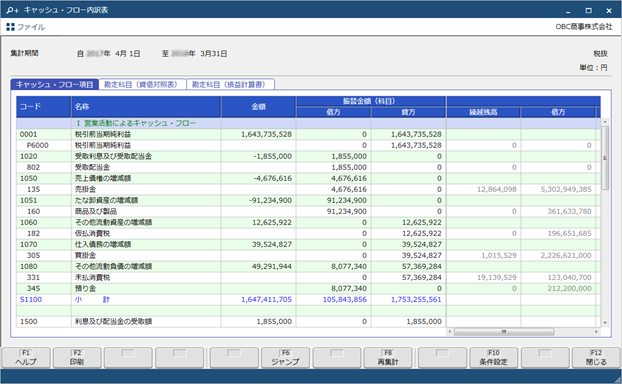
Task: Click amount 1,647,411,705 in subtotal row
Action: click(x=266, y=300)
